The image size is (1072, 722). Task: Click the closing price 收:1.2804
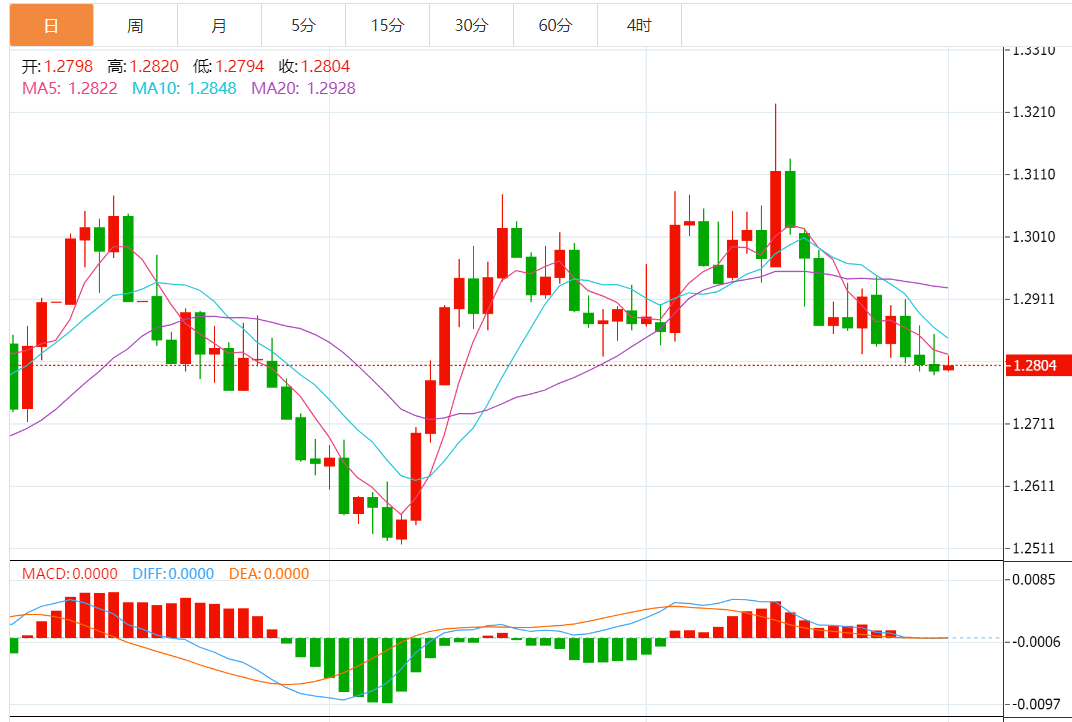pyautogui.click(x=314, y=66)
